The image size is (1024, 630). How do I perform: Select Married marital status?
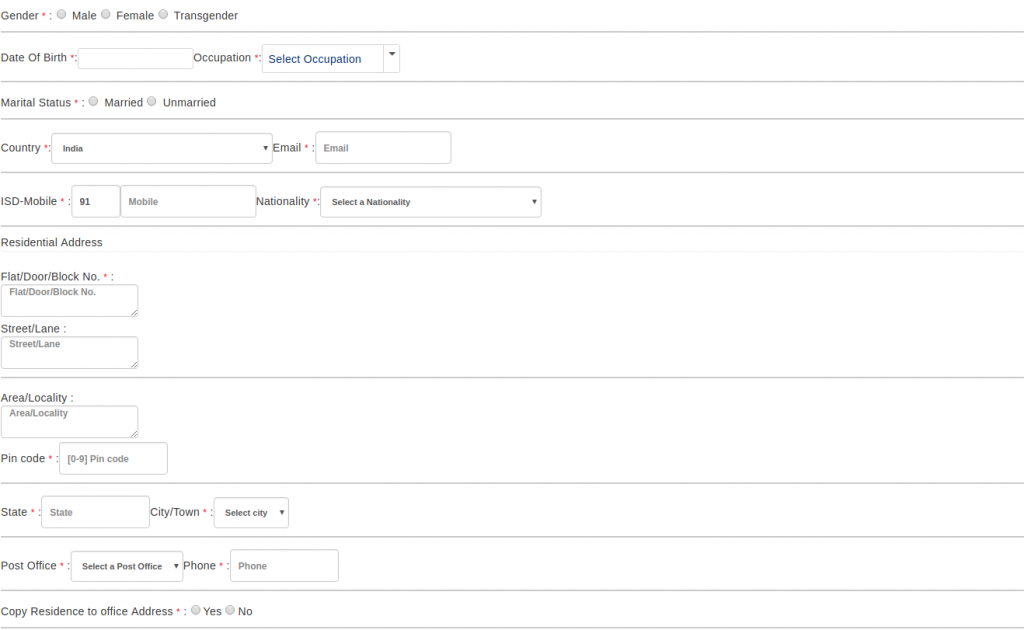[x=93, y=101]
